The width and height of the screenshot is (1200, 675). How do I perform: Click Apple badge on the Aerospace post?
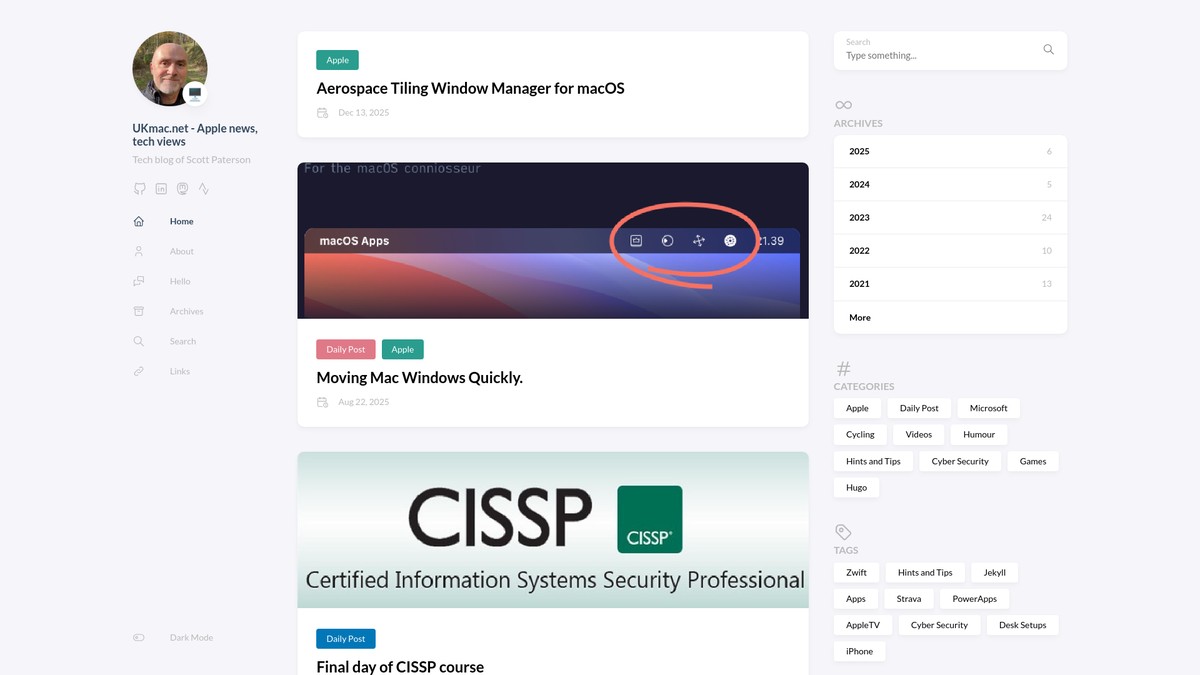point(337,60)
